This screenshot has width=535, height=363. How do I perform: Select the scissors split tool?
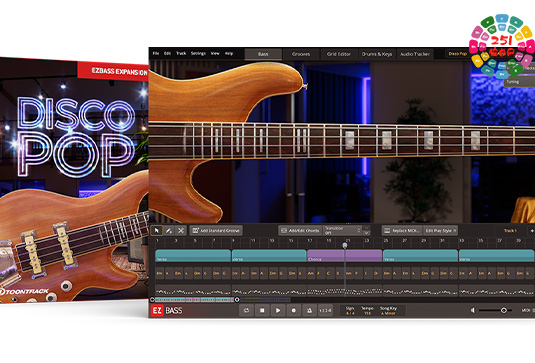point(181,231)
